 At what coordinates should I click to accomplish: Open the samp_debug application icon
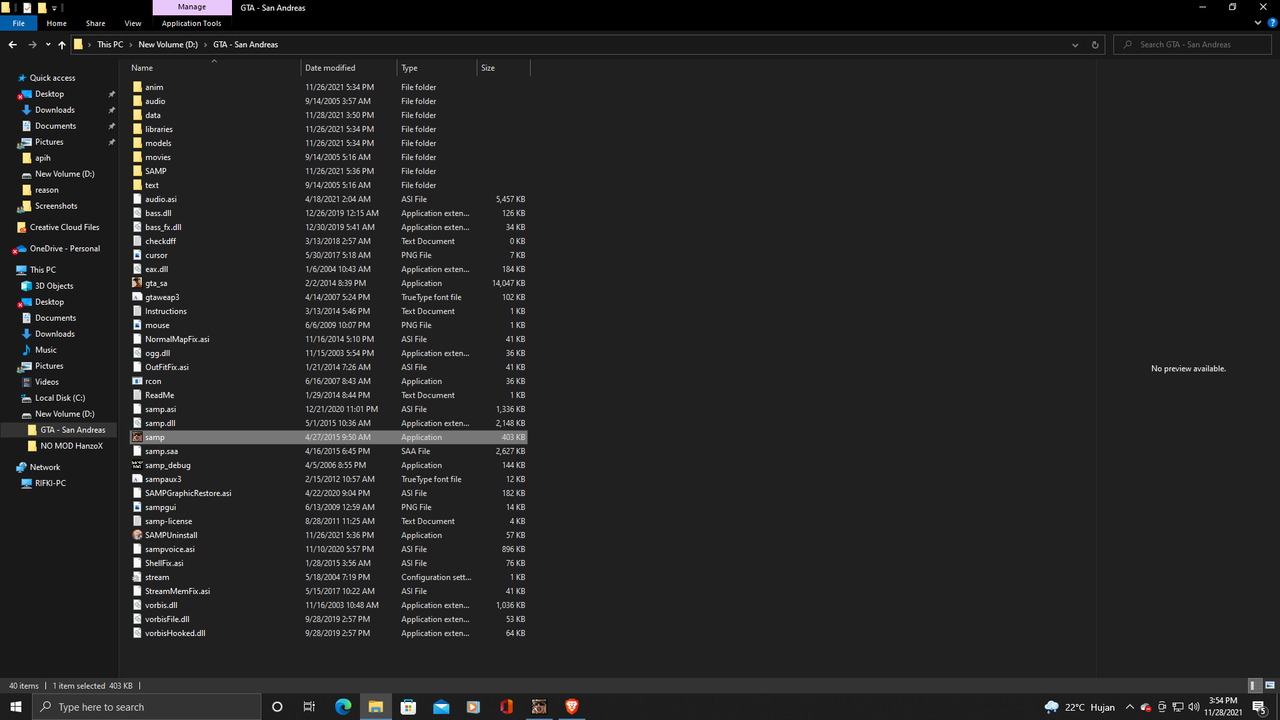(x=137, y=465)
